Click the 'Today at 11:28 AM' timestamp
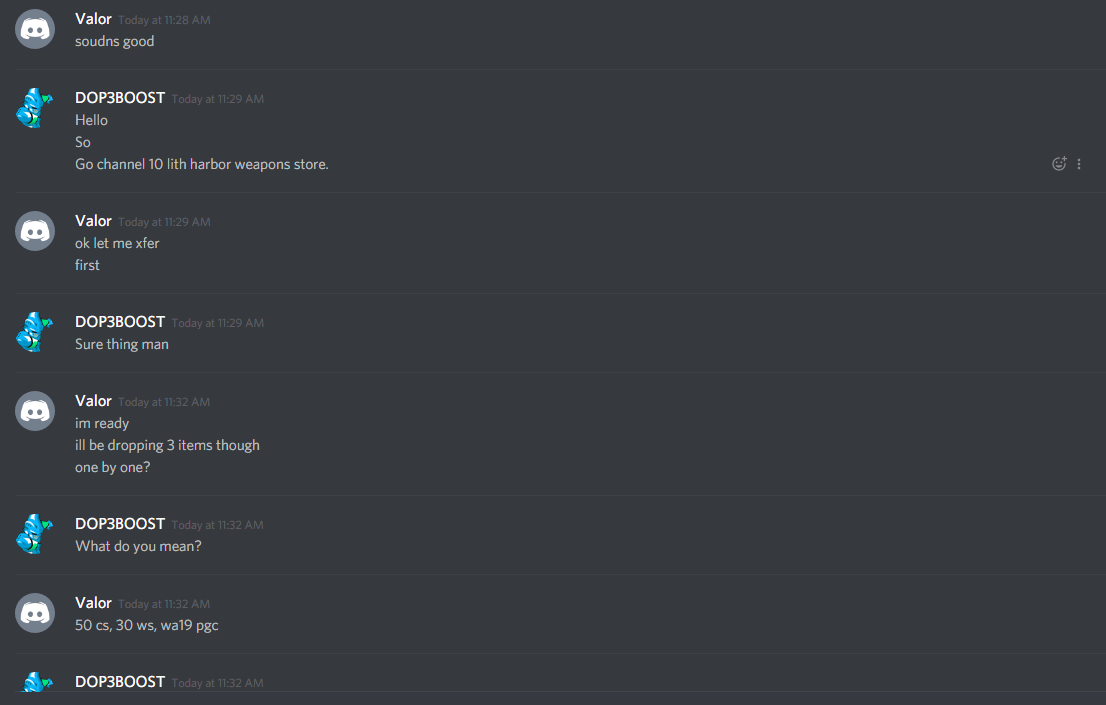Image resolution: width=1106 pixels, height=705 pixels. (164, 20)
